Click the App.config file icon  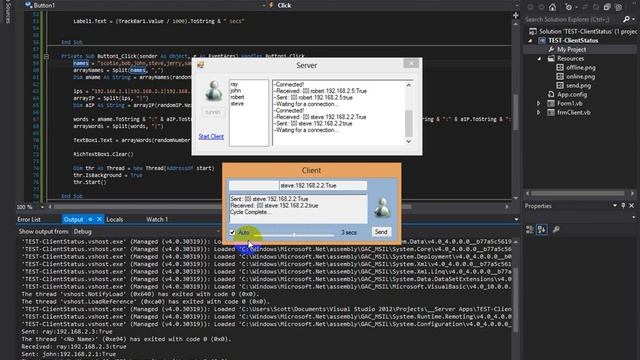pyautogui.click(x=551, y=94)
